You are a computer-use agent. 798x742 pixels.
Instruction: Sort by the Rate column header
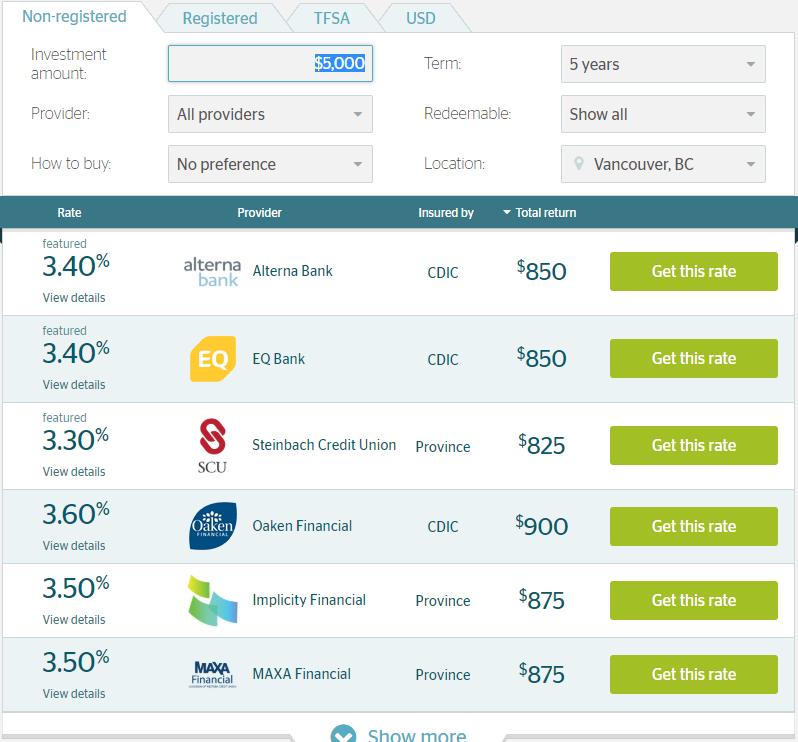tap(69, 213)
